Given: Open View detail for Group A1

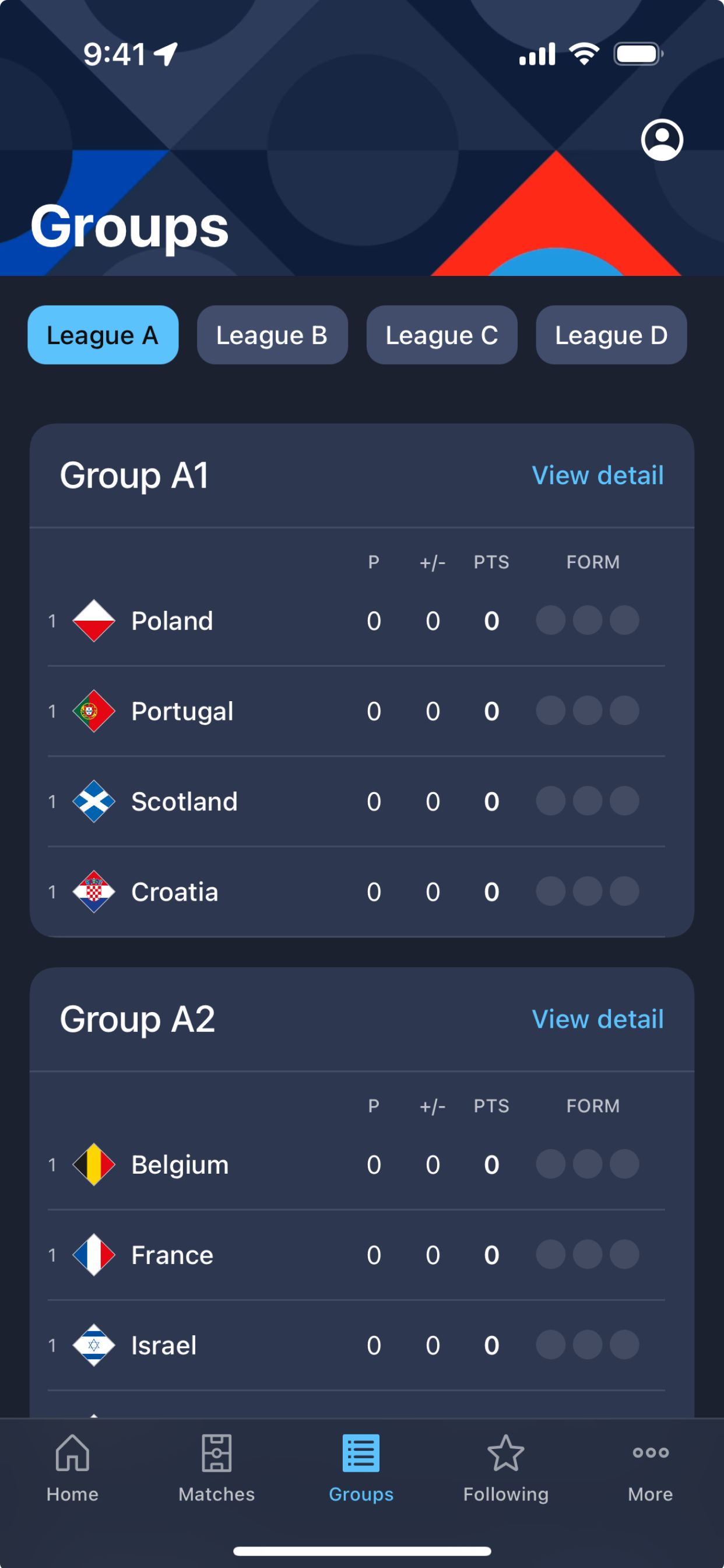Looking at the screenshot, I should pyautogui.click(x=598, y=475).
